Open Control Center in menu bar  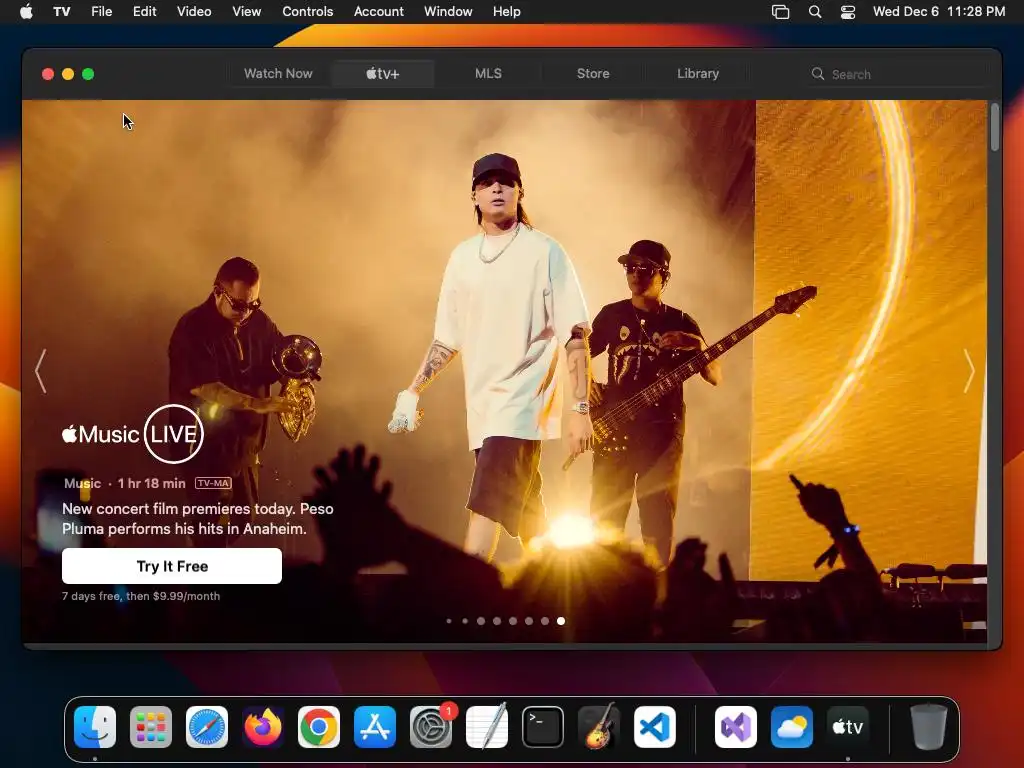(848, 11)
